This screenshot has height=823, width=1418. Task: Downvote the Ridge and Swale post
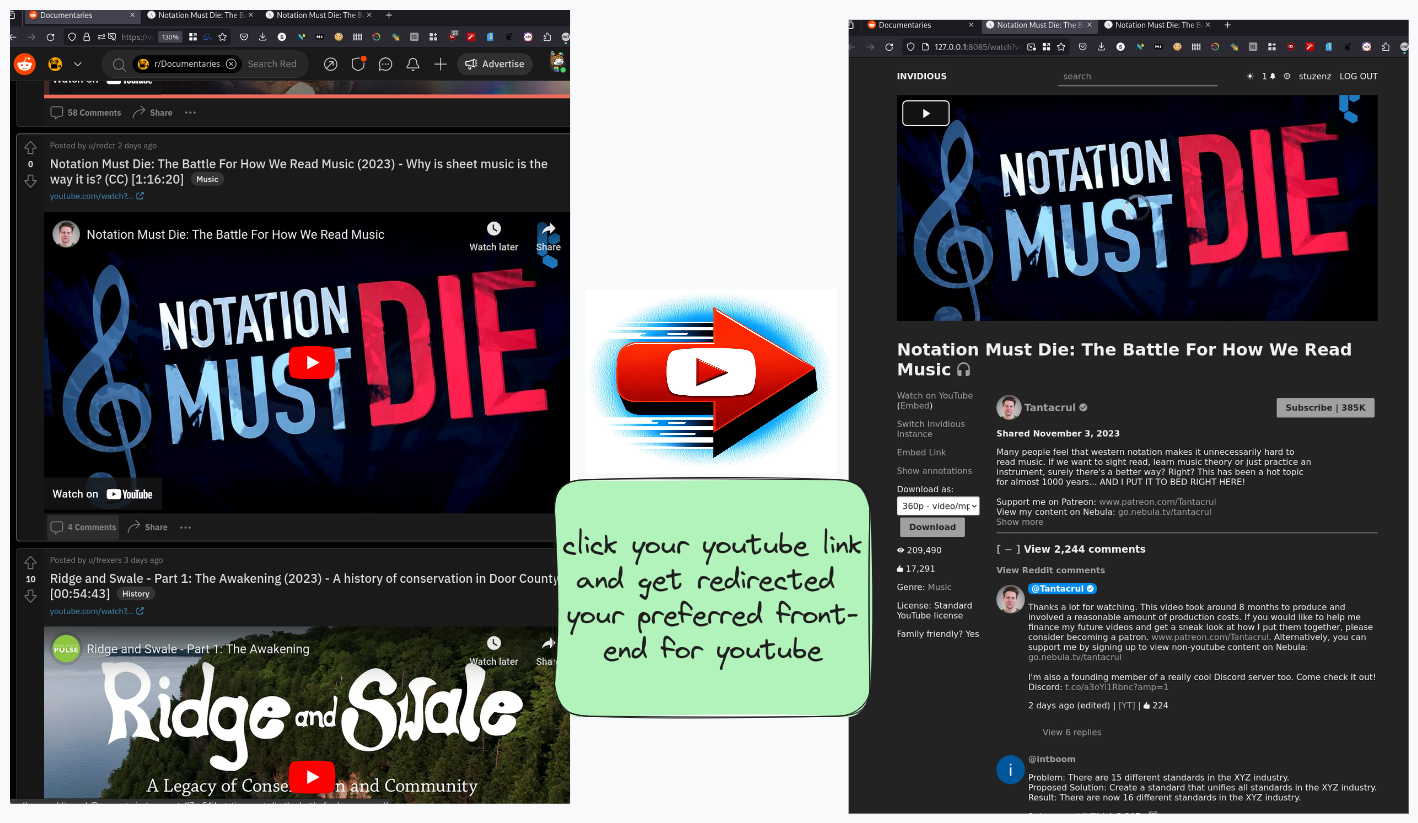(x=30, y=596)
